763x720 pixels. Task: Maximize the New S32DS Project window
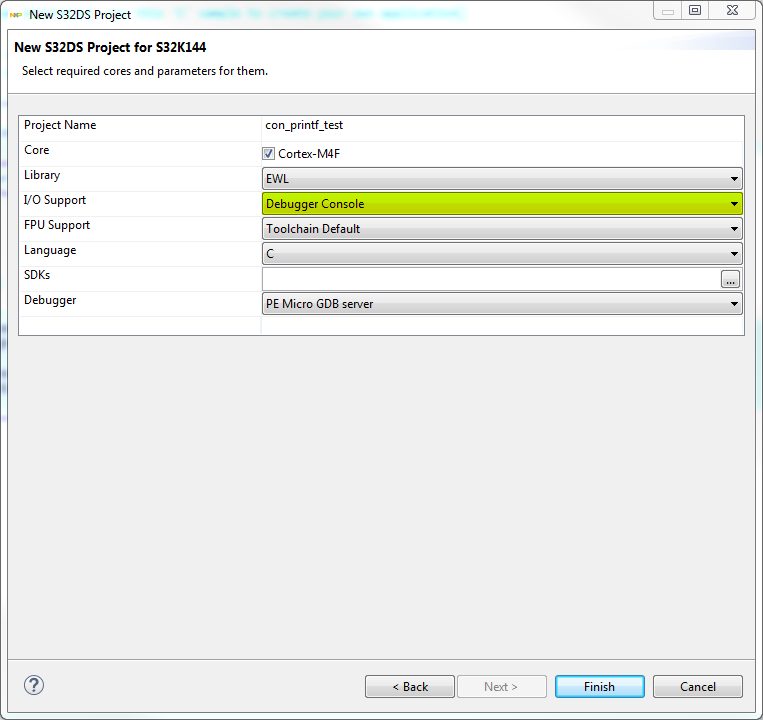click(x=695, y=10)
